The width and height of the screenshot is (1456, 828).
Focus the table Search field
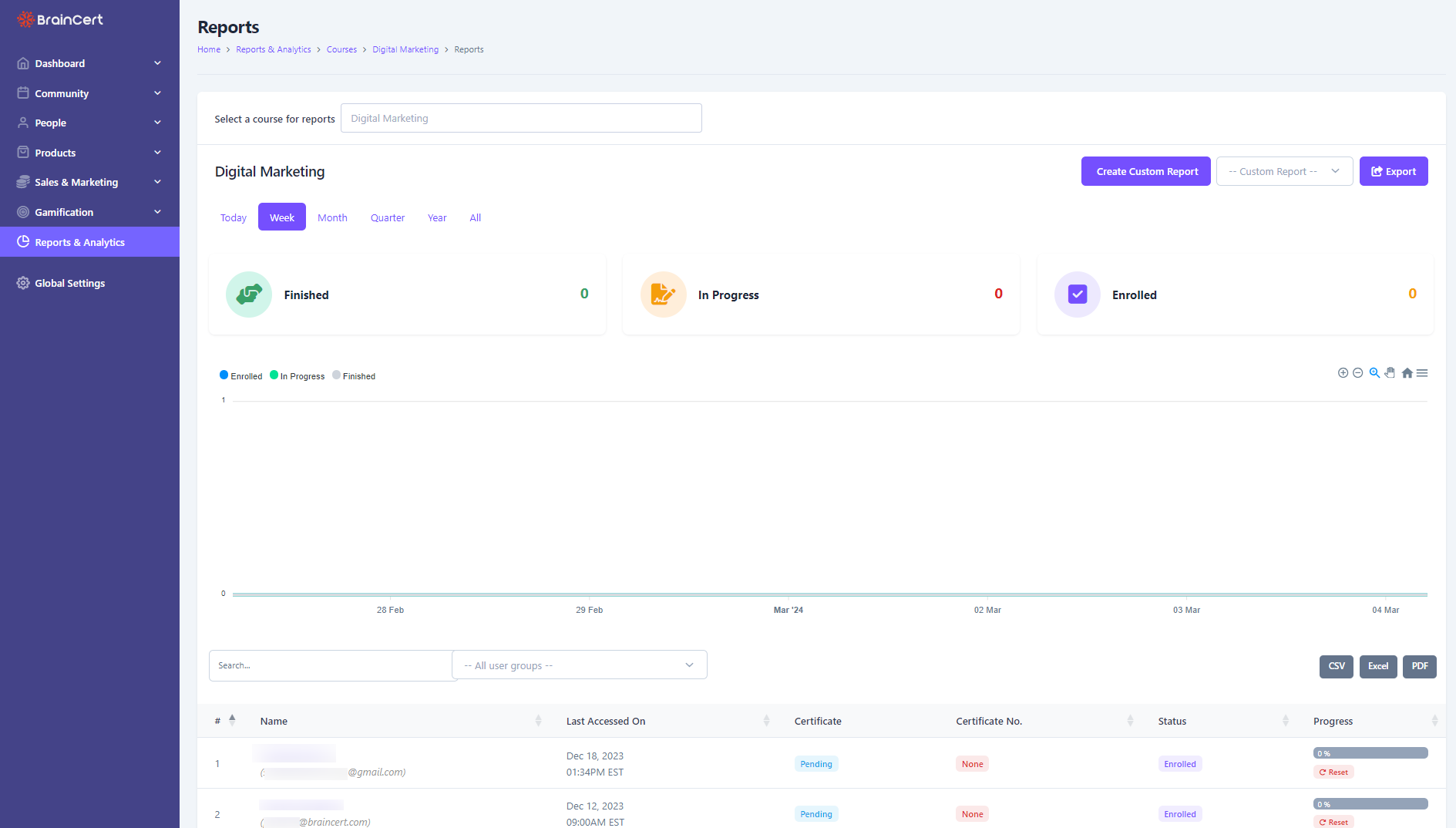point(330,665)
